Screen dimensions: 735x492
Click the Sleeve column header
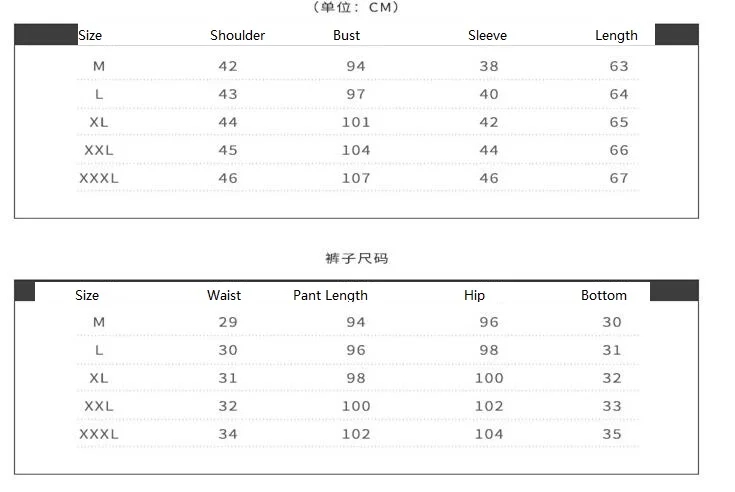click(x=487, y=36)
